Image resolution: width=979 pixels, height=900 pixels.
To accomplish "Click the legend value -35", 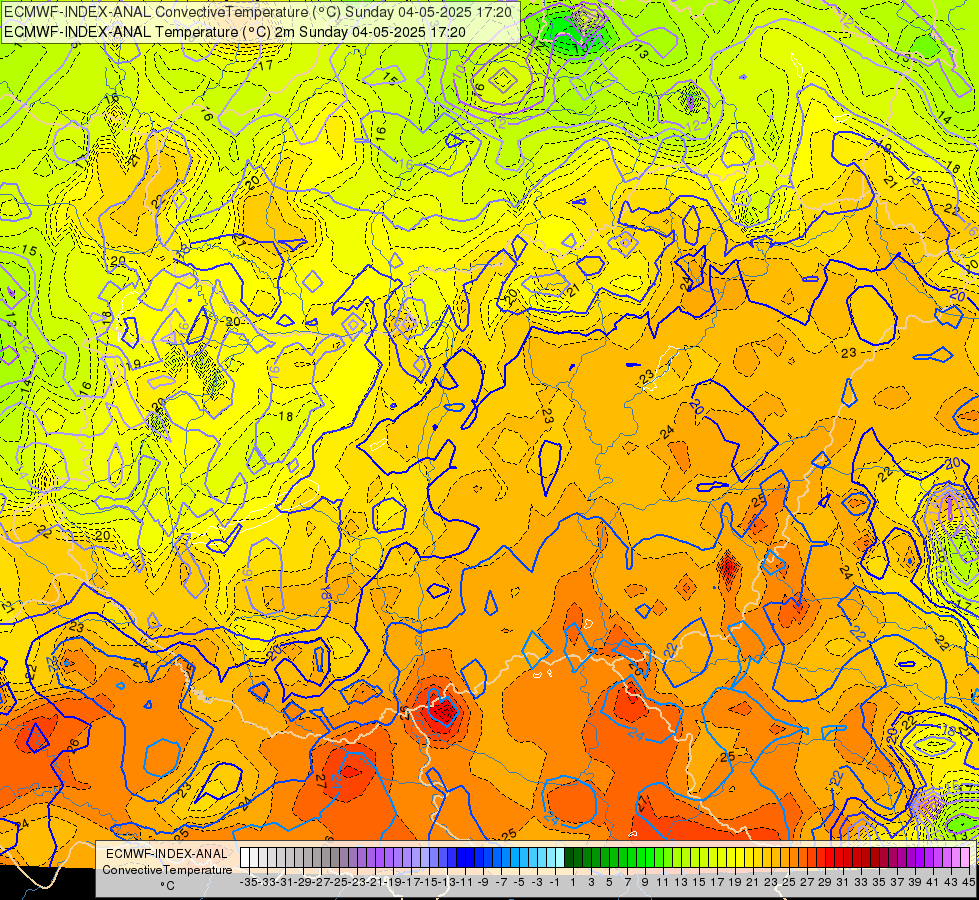I will pyautogui.click(x=248, y=882).
